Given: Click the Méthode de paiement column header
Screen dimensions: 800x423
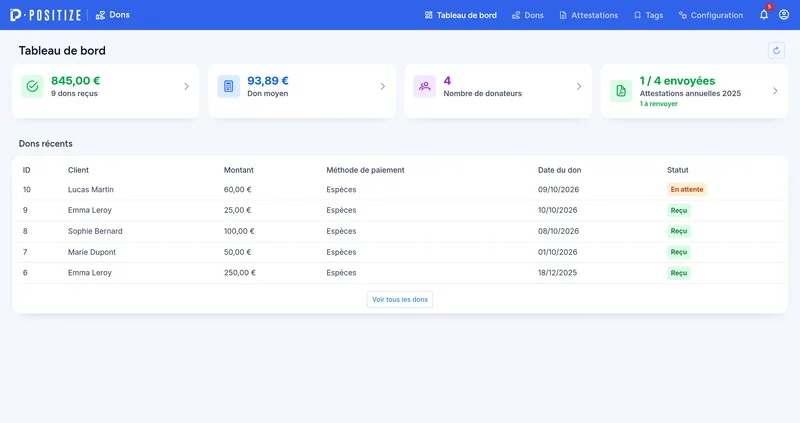Looking at the screenshot, I should pos(365,170).
